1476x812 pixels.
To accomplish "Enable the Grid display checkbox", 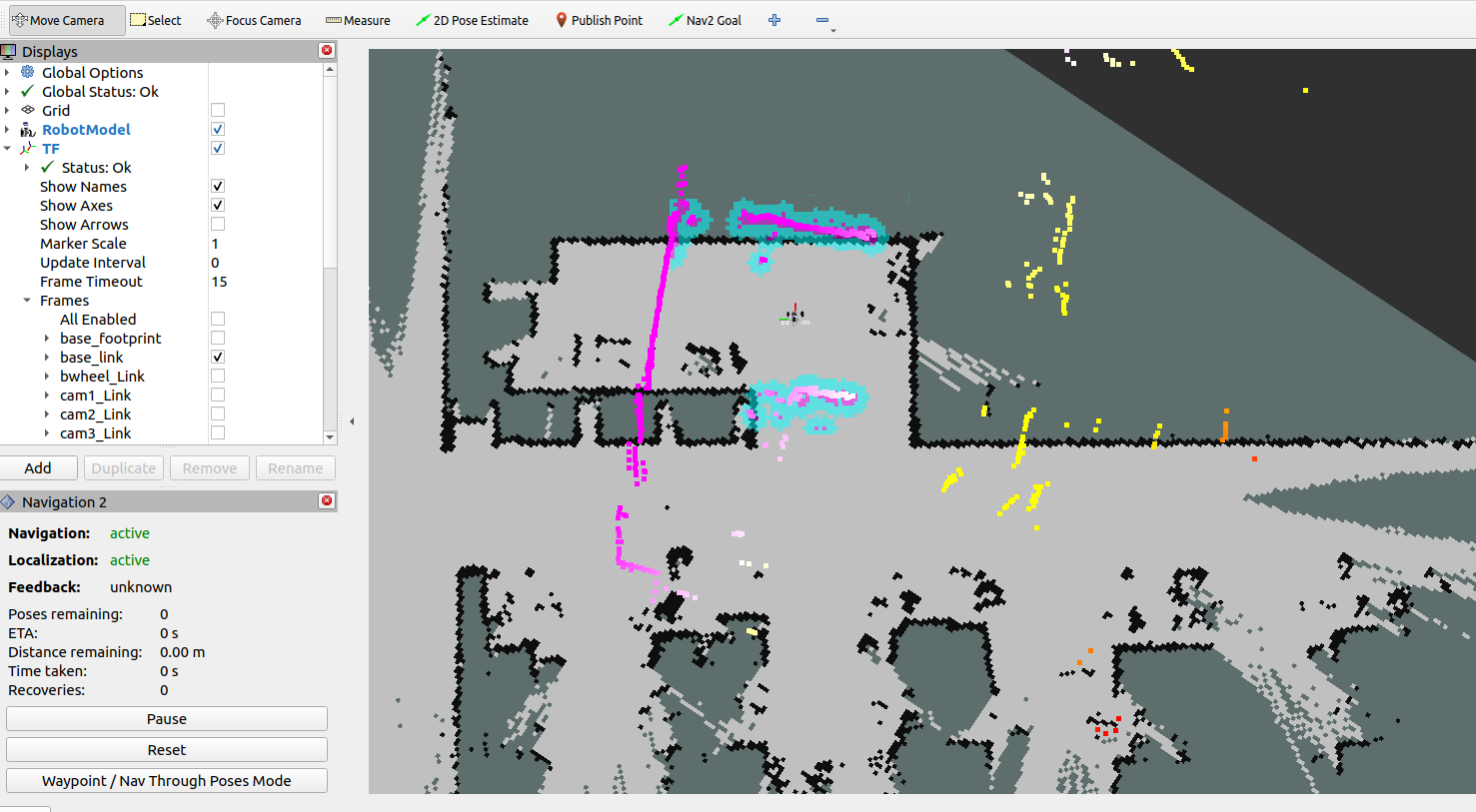I will (x=218, y=111).
